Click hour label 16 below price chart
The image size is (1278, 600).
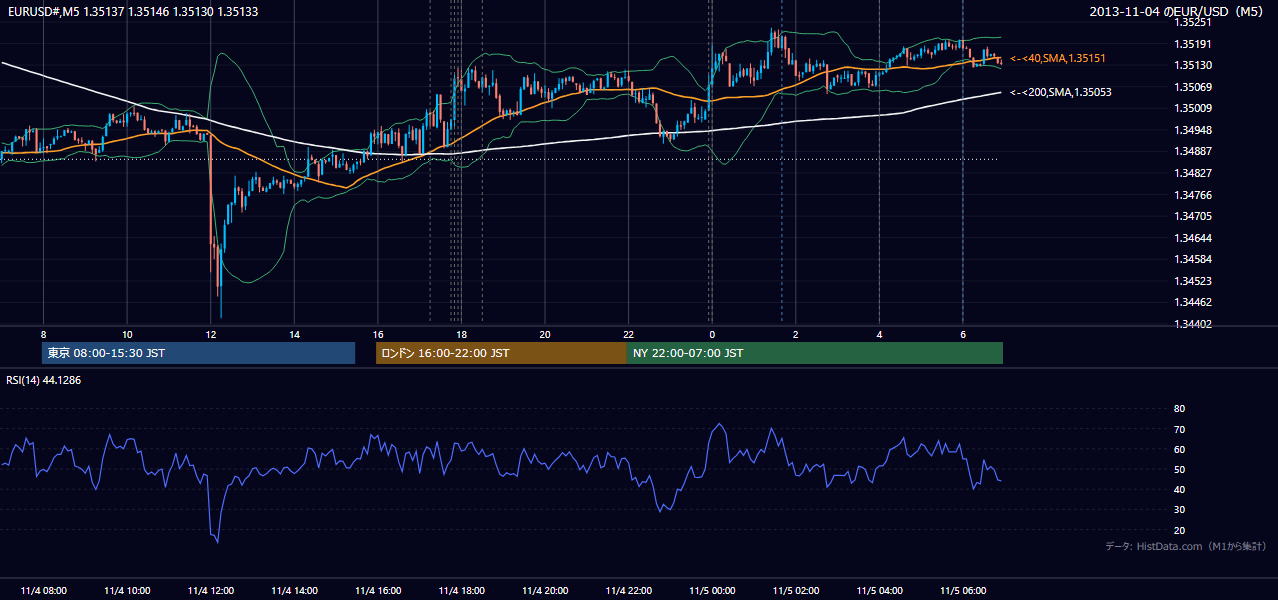pyautogui.click(x=378, y=334)
